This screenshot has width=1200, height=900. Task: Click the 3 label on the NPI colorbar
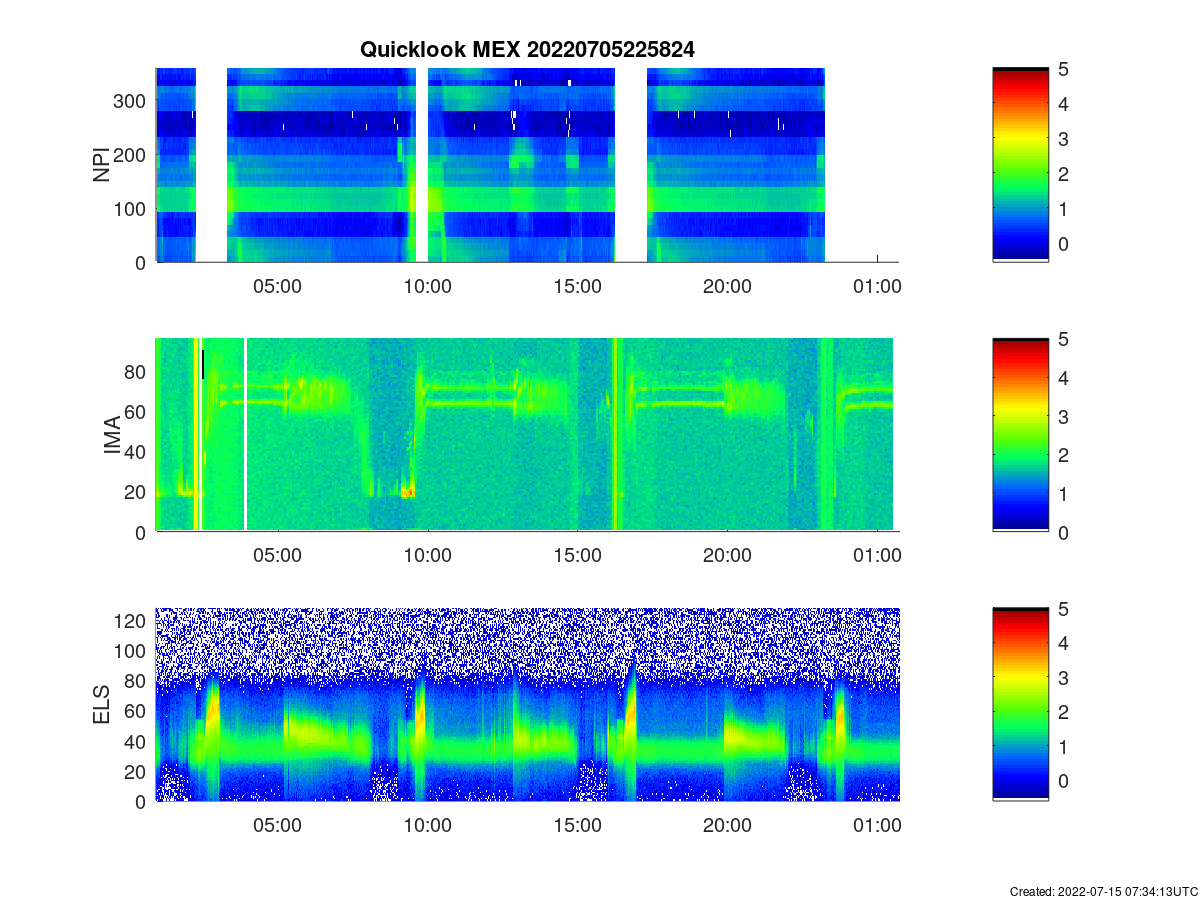click(x=1065, y=139)
